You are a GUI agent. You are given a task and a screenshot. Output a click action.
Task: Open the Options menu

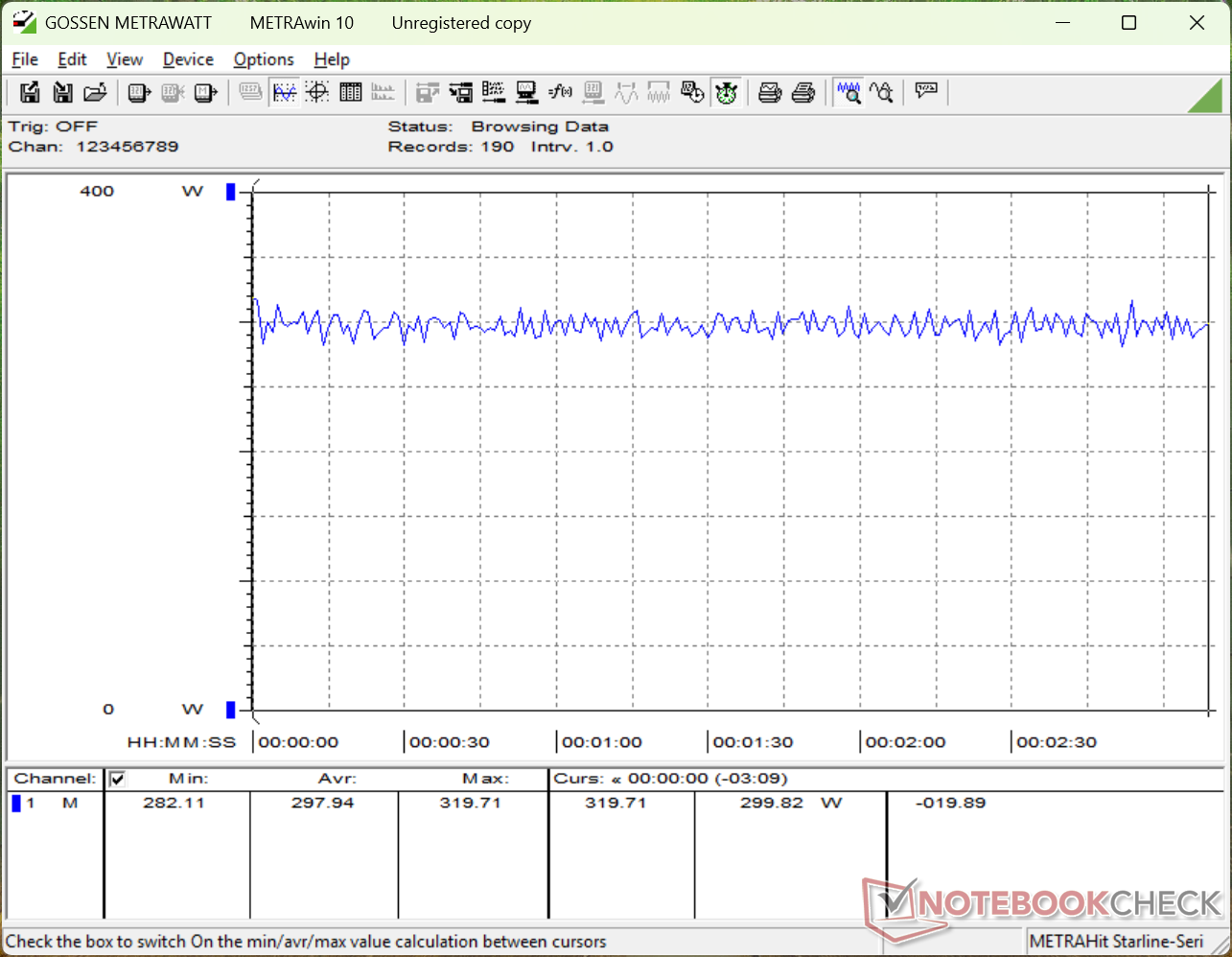coord(264,59)
